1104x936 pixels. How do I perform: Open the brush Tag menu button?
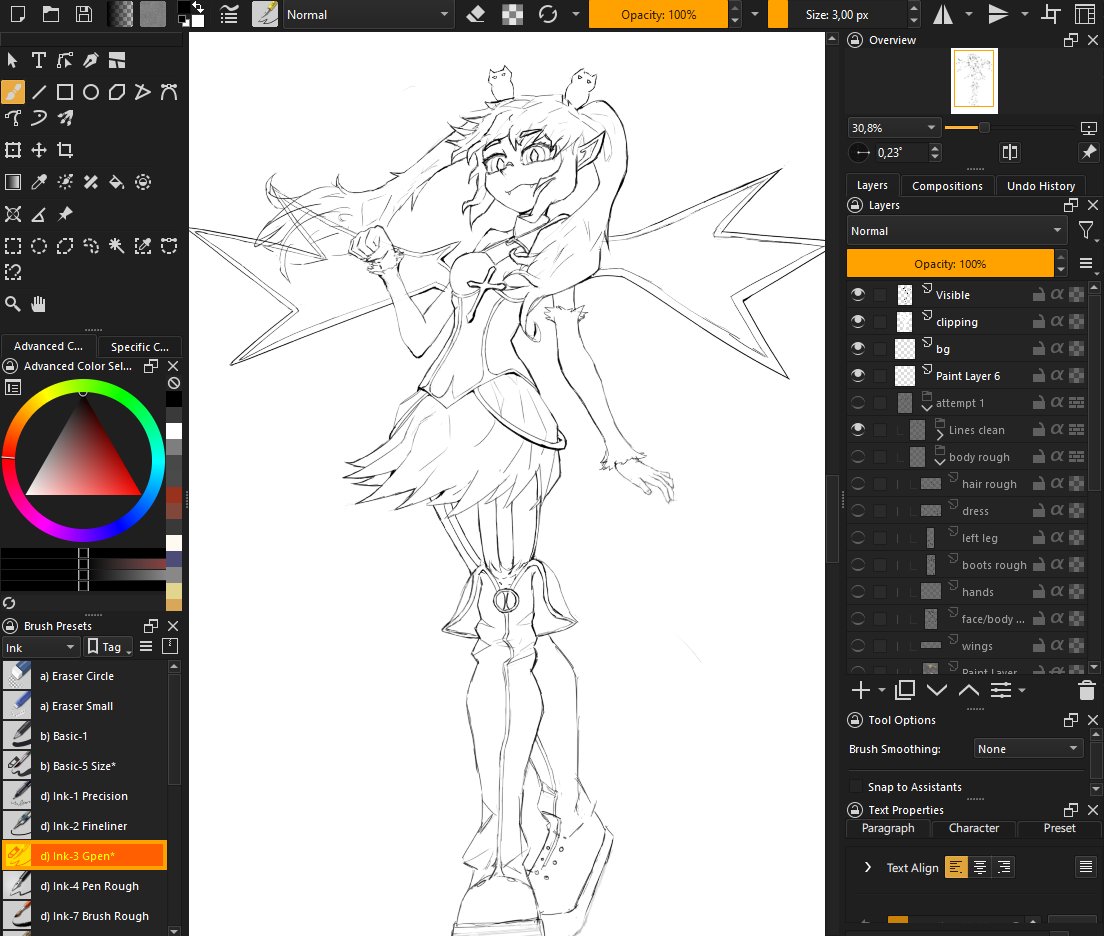pyautogui.click(x=108, y=647)
